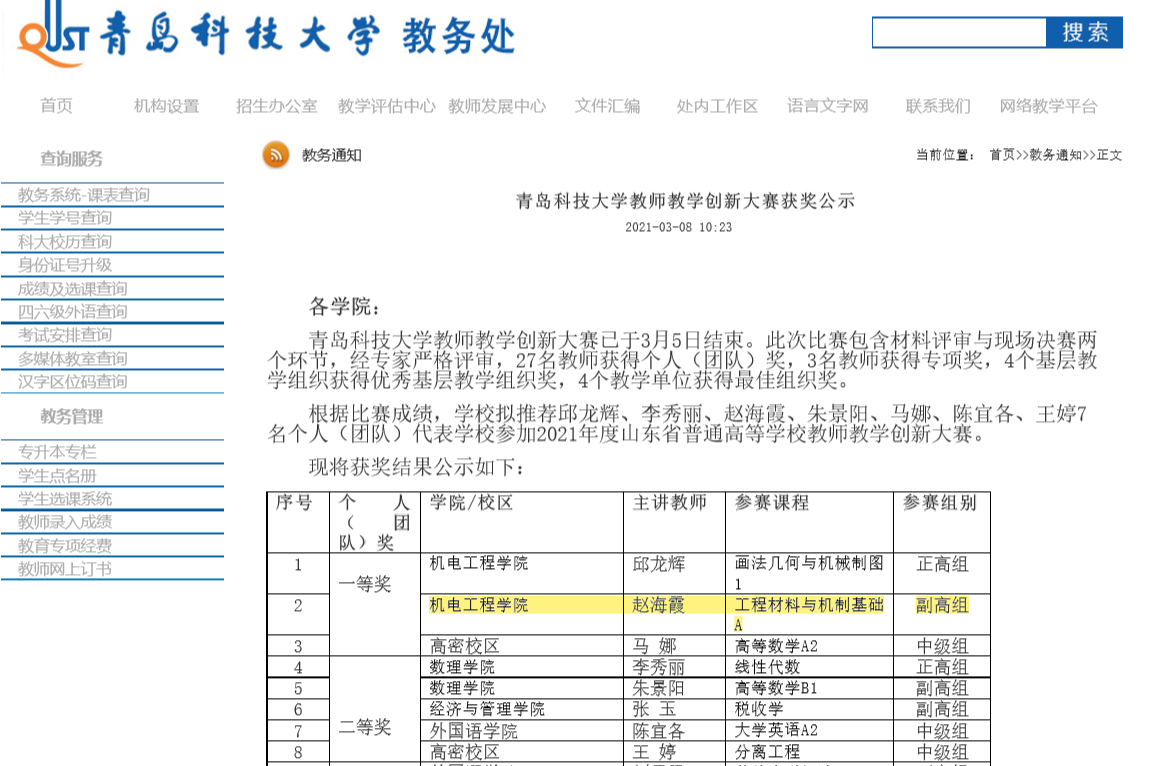Open 文件汇编 navigation item

point(608,106)
